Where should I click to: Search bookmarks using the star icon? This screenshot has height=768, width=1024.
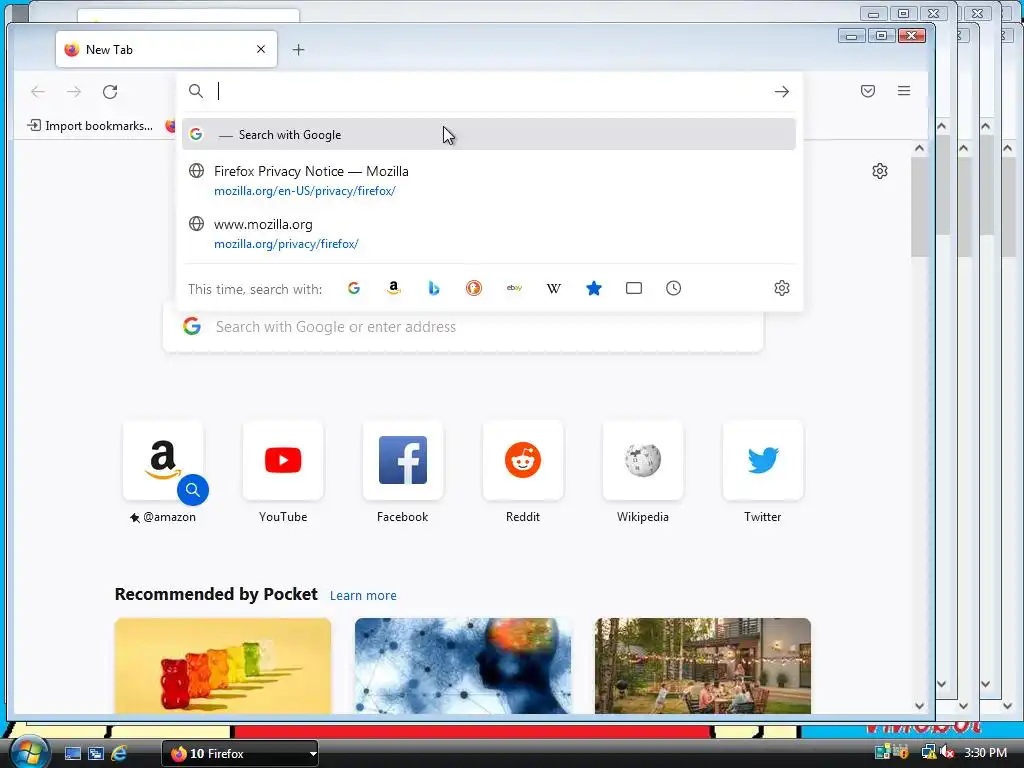click(x=594, y=288)
